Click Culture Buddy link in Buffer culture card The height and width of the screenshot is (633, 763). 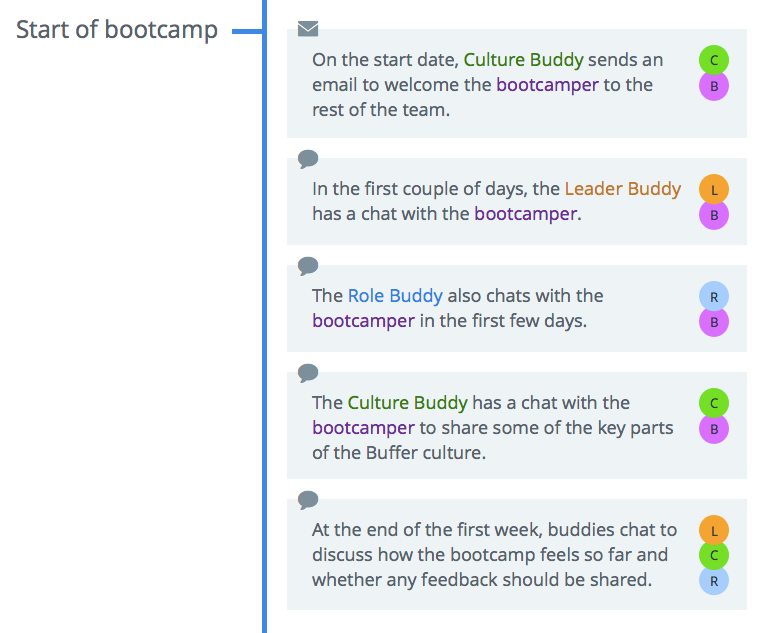click(x=407, y=403)
